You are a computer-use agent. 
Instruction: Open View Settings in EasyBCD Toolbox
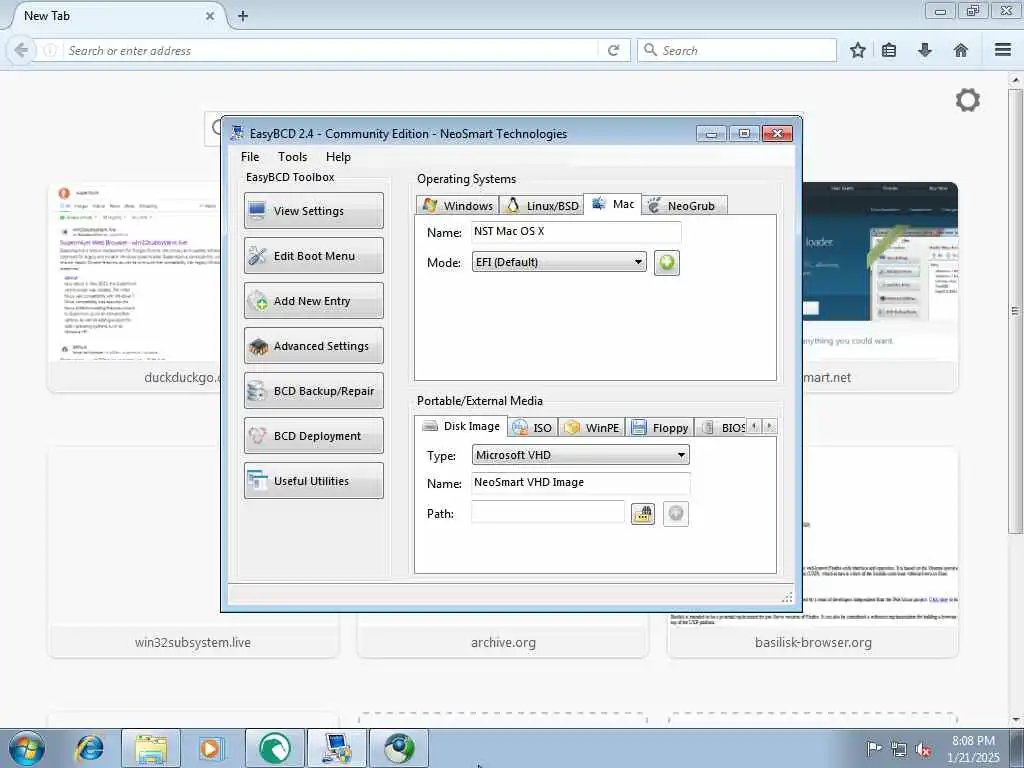[x=313, y=210]
